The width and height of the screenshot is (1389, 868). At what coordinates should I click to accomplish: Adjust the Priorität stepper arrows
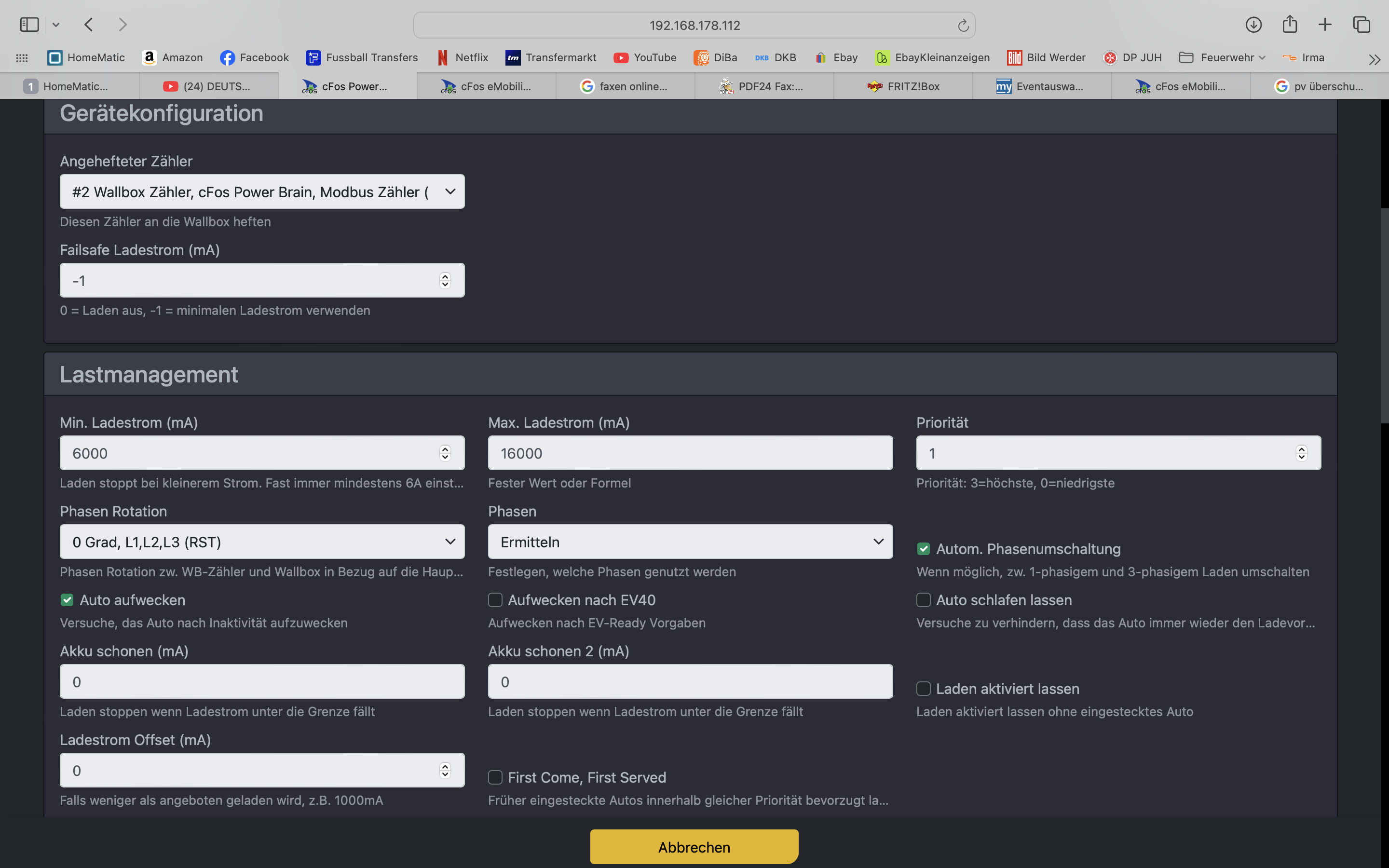coord(1301,453)
